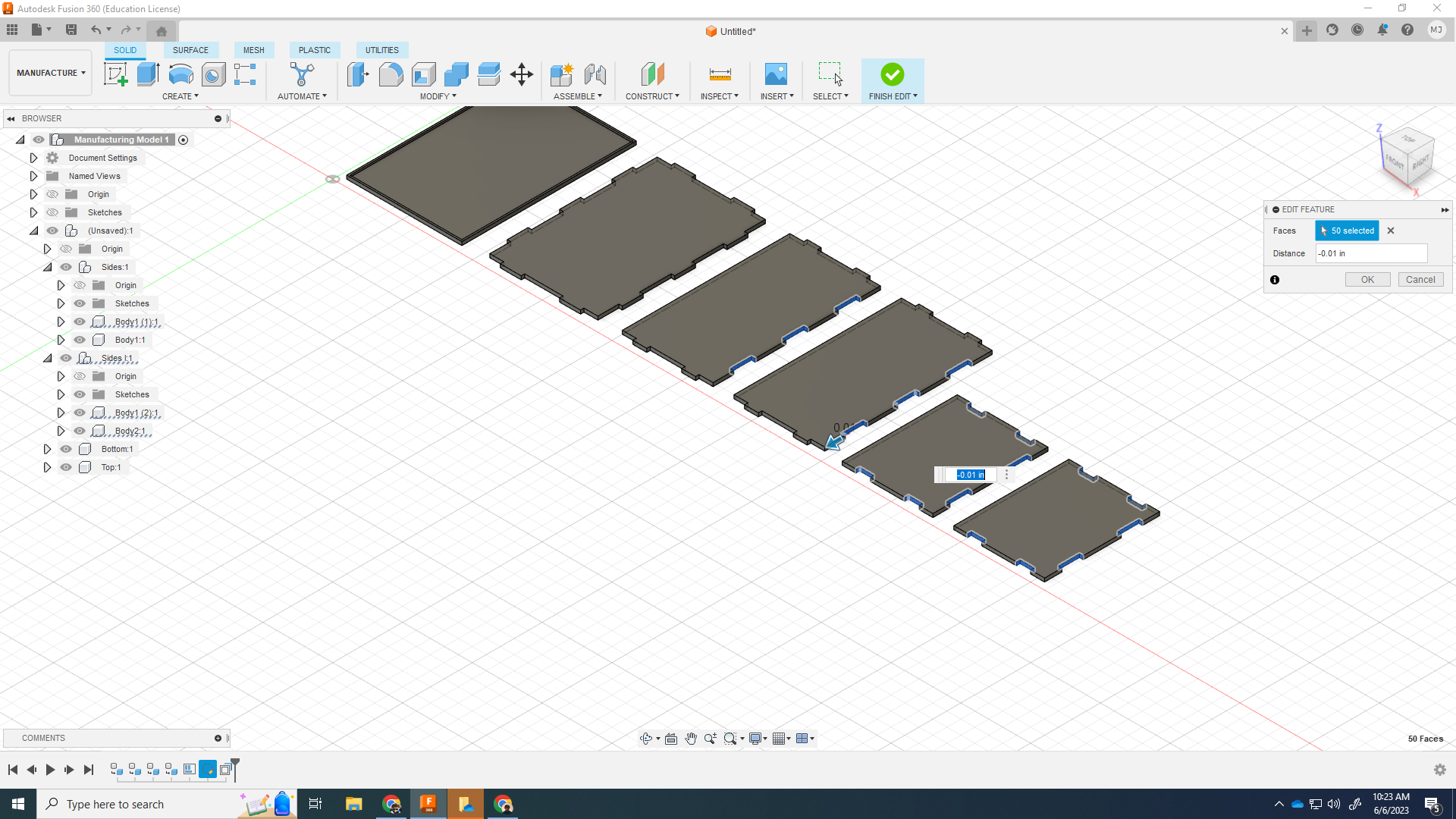The image size is (1456, 819).
Task: Click the Insert image icon
Action: [x=776, y=74]
